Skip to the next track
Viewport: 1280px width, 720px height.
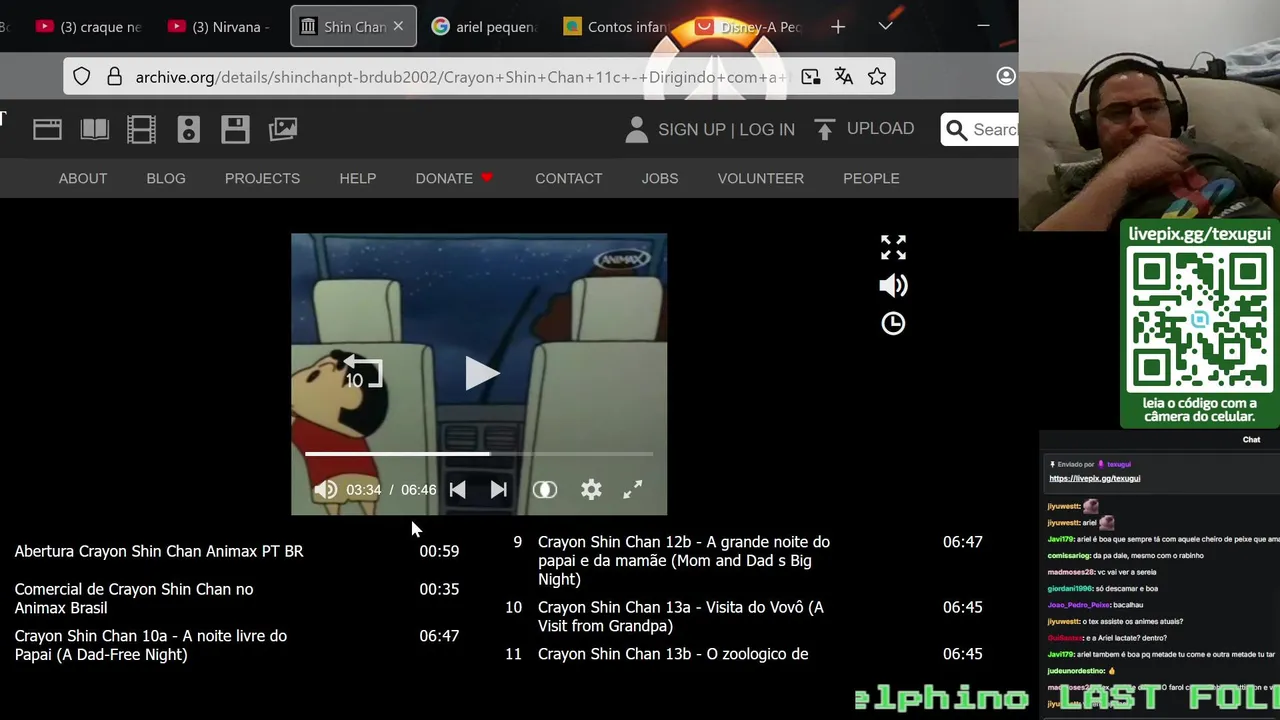[x=498, y=490]
